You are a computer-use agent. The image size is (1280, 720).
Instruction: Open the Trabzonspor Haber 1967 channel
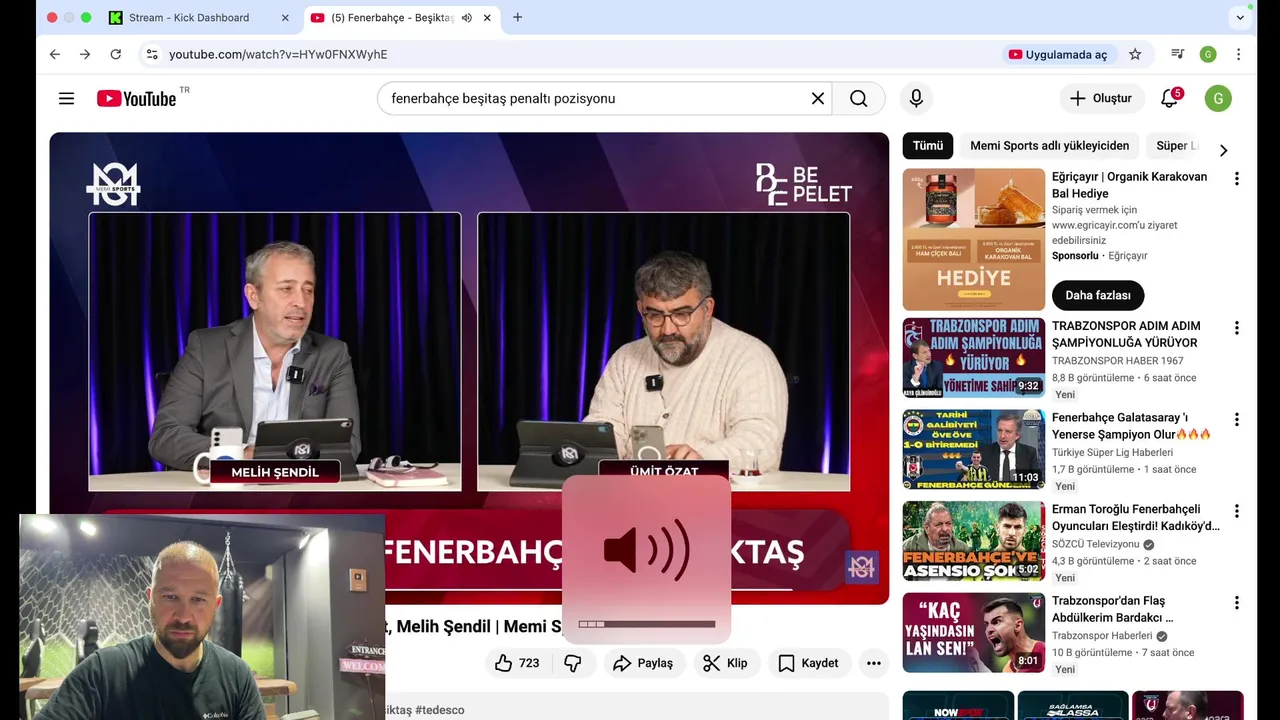(x=1117, y=361)
